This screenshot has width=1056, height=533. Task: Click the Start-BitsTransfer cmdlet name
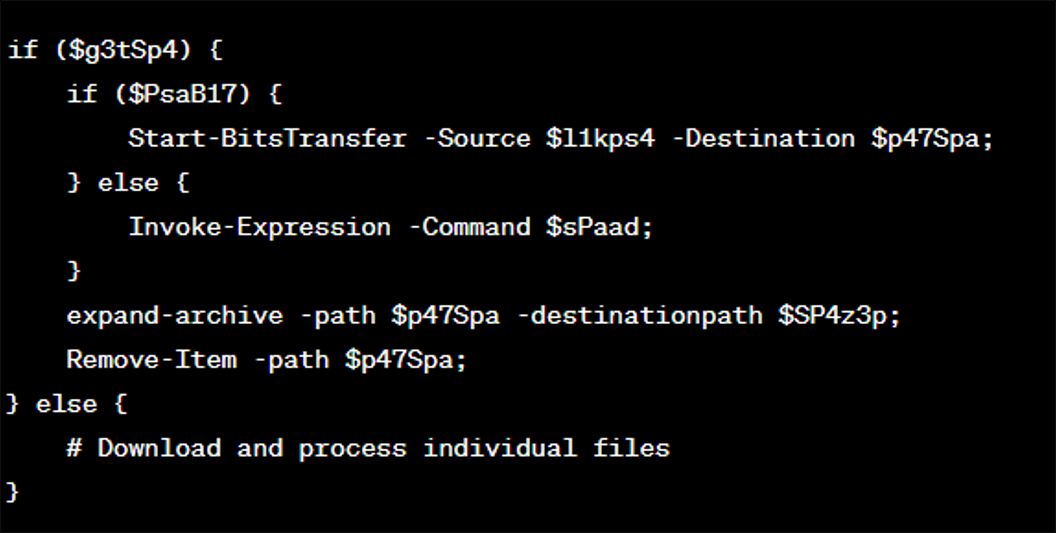pyautogui.click(x=267, y=138)
